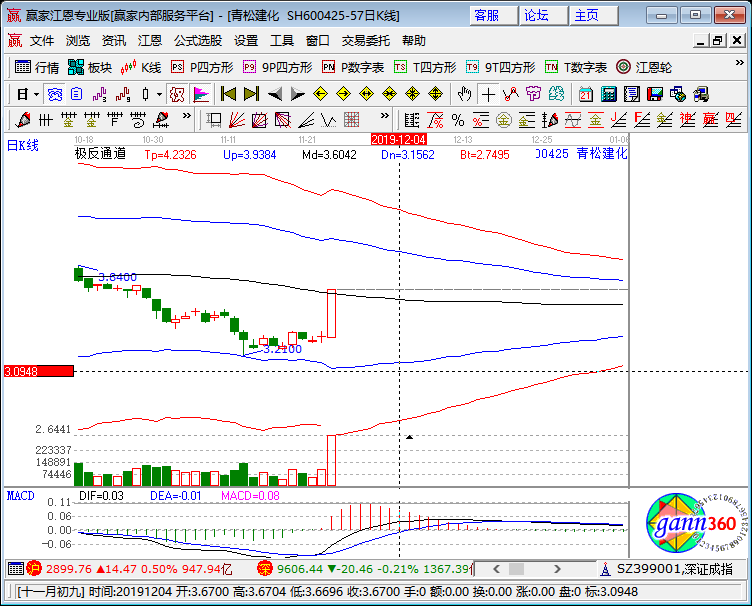The image size is (752, 606).
Task: Toggle the blue 赢 indicator icon
Action: pos(55,94)
